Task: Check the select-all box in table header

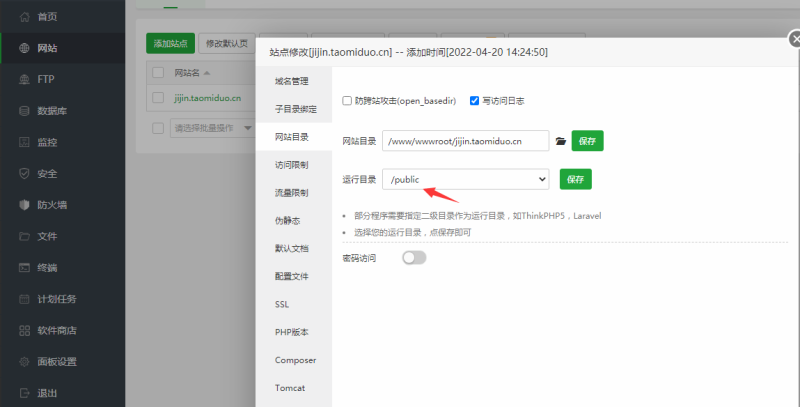Action: [x=158, y=73]
